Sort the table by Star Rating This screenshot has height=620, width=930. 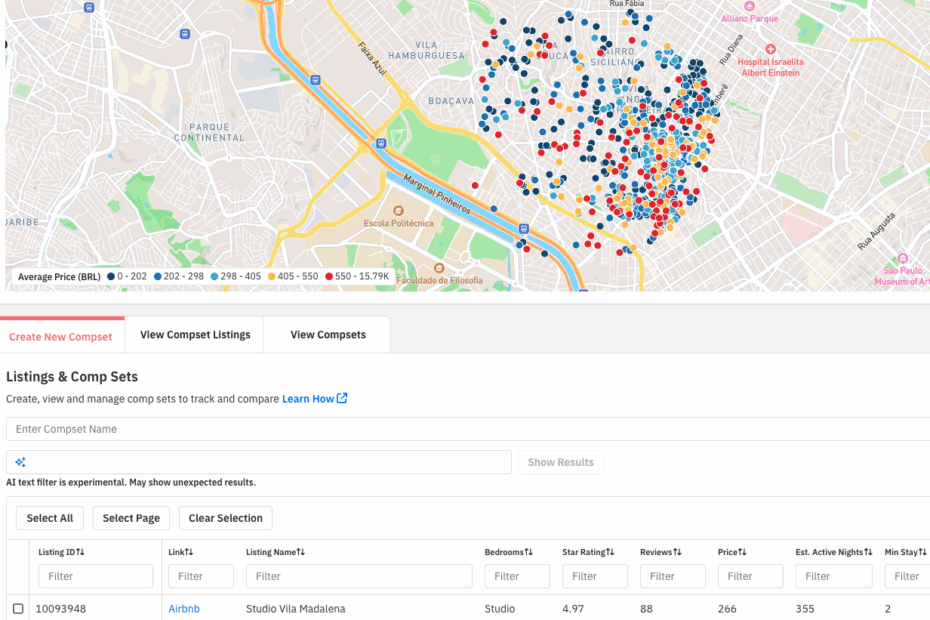click(x=611, y=552)
